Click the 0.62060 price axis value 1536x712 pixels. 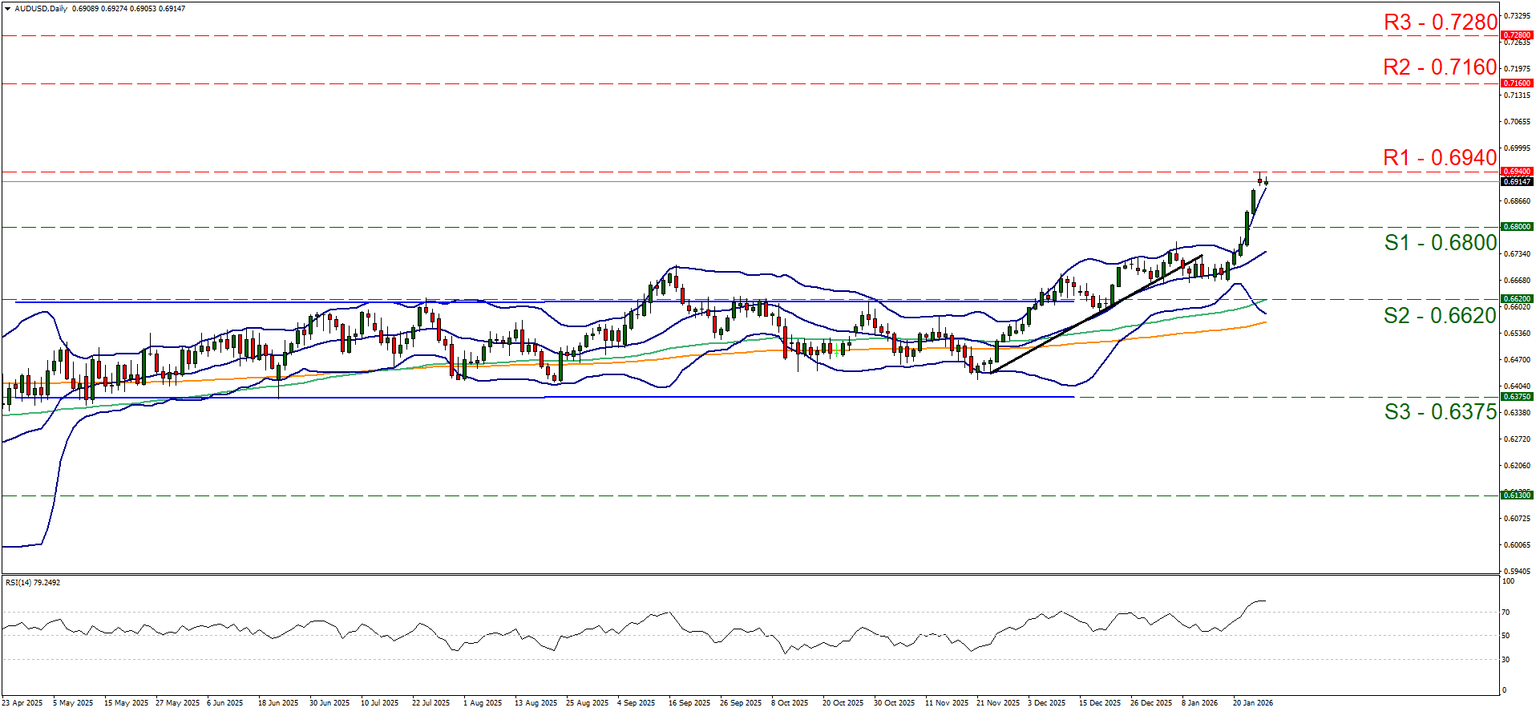tap(1518, 465)
